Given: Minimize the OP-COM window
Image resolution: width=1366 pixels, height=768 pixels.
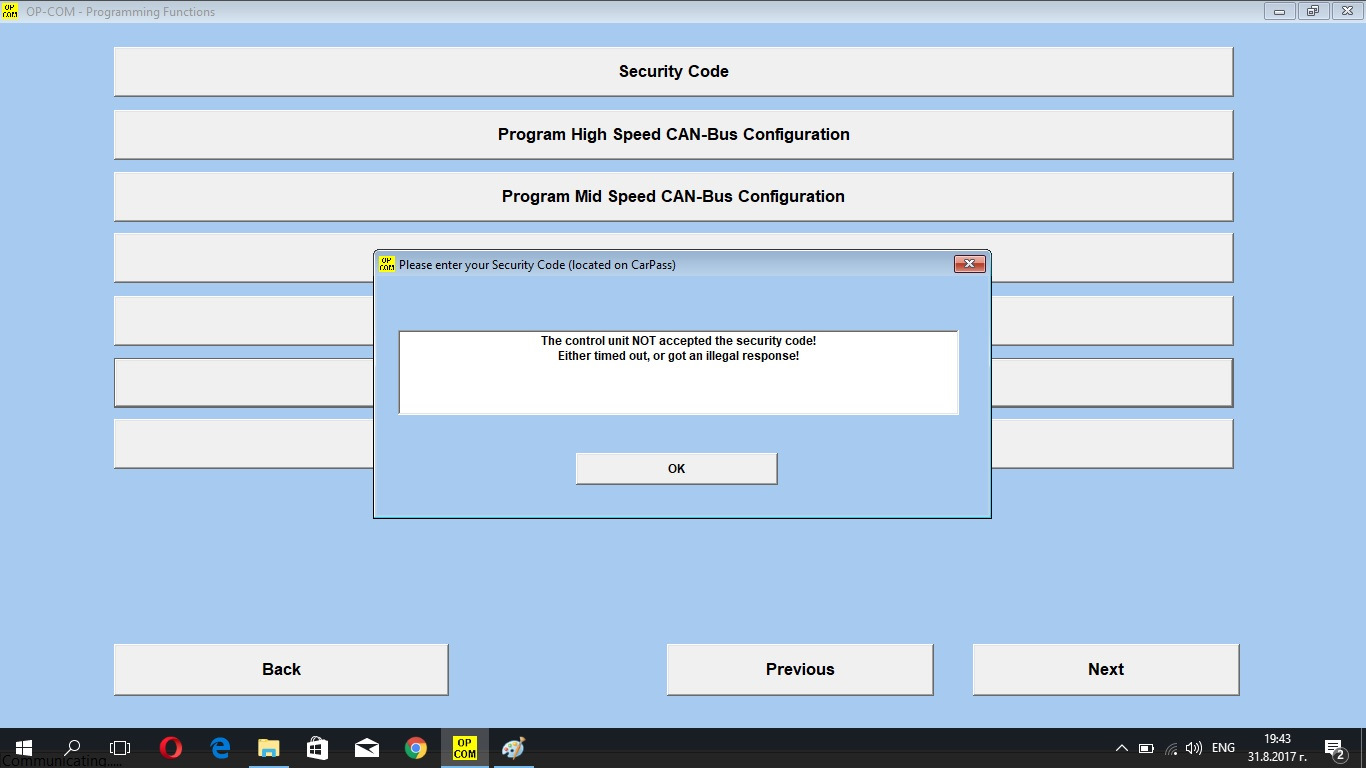Looking at the screenshot, I should tap(1279, 12).
